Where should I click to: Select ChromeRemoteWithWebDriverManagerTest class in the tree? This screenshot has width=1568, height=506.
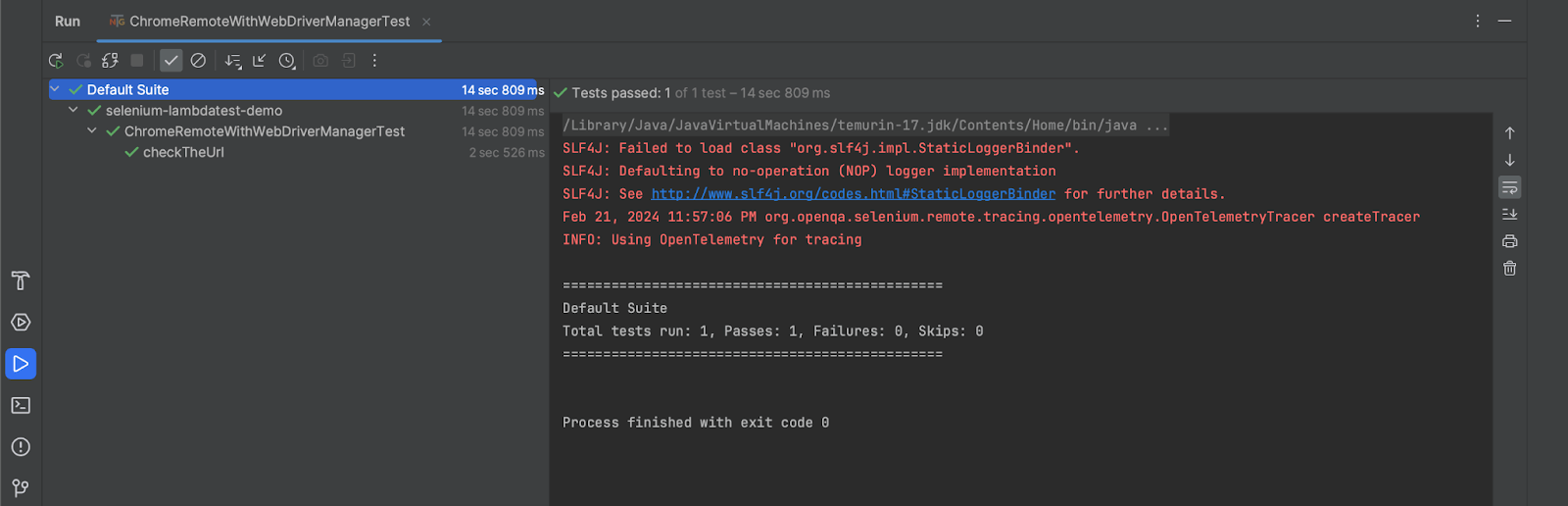[265, 131]
